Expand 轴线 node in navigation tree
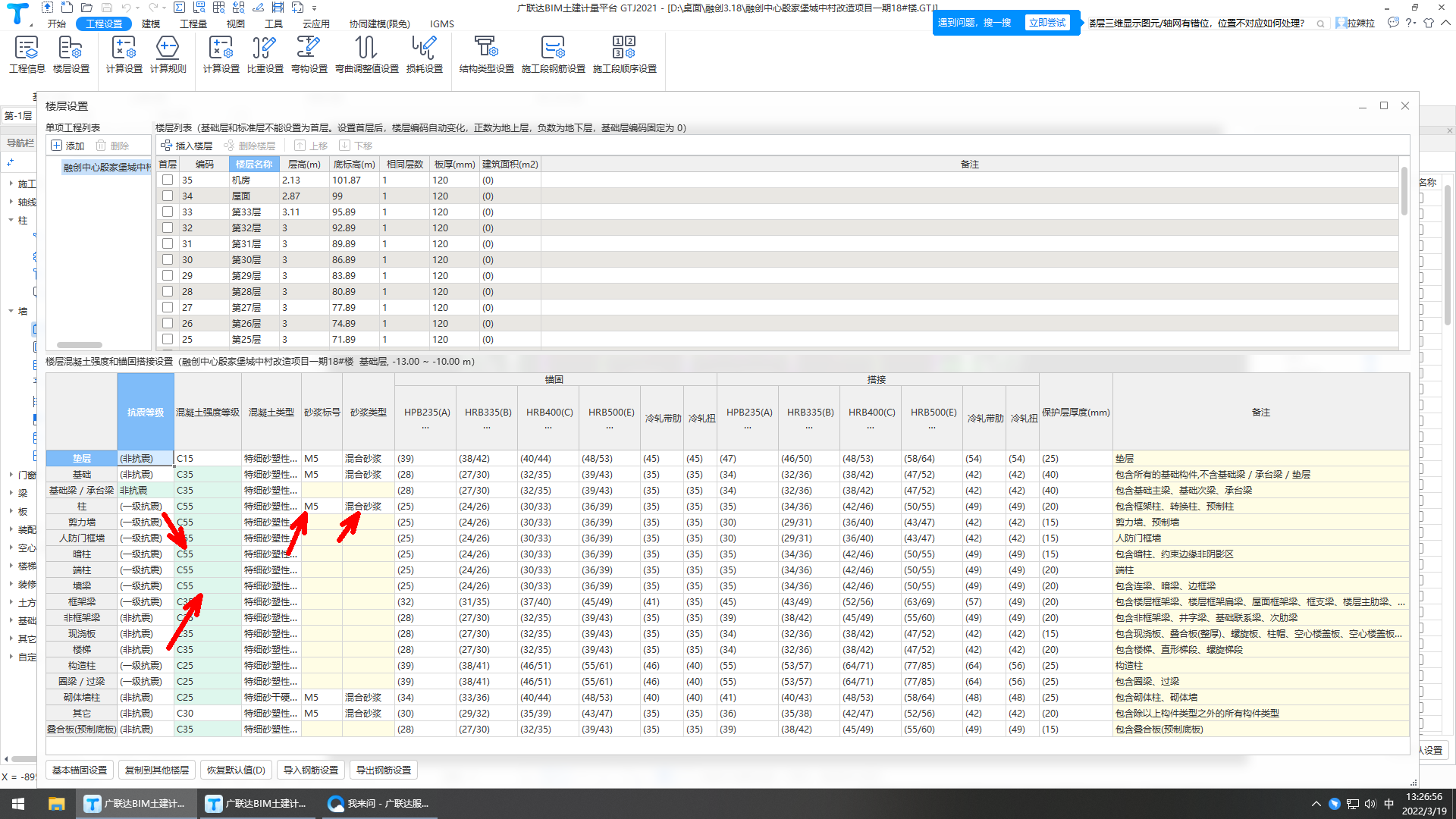 point(11,202)
